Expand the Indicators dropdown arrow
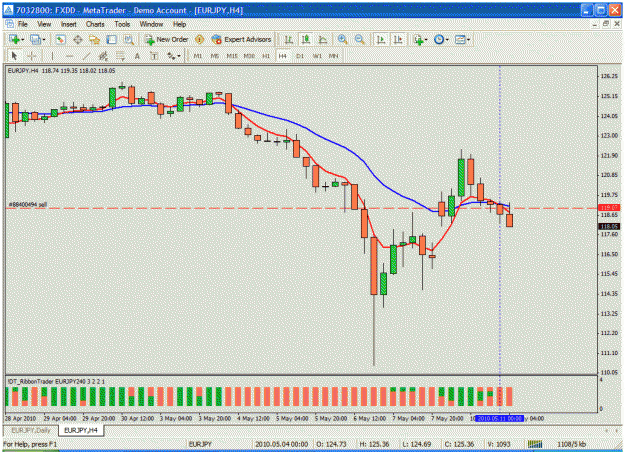Image resolution: width=625 pixels, height=452 pixels. (x=426, y=39)
